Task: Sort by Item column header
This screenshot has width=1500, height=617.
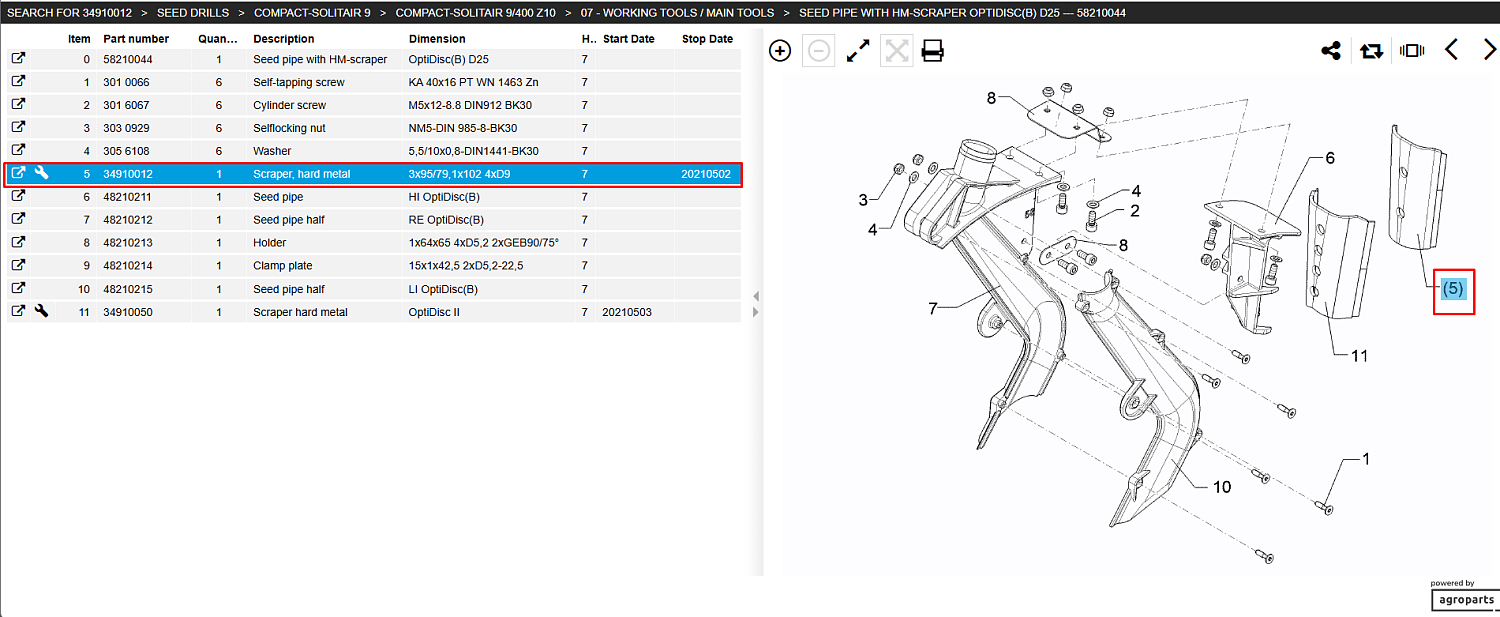Action: pos(79,39)
